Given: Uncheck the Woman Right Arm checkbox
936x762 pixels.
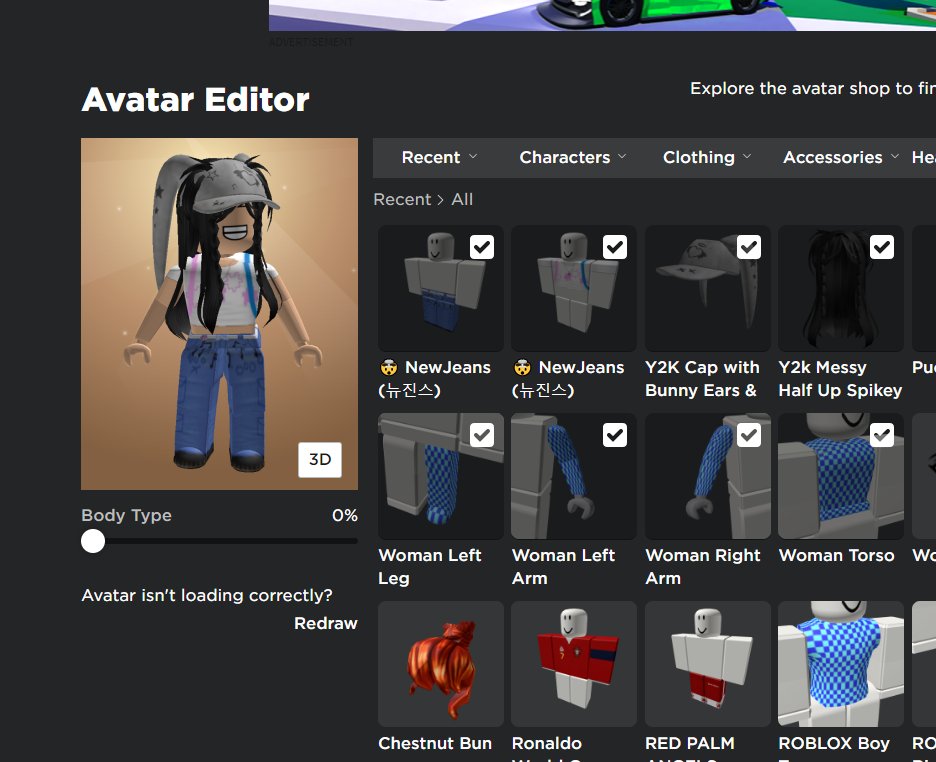Looking at the screenshot, I should click(749, 435).
